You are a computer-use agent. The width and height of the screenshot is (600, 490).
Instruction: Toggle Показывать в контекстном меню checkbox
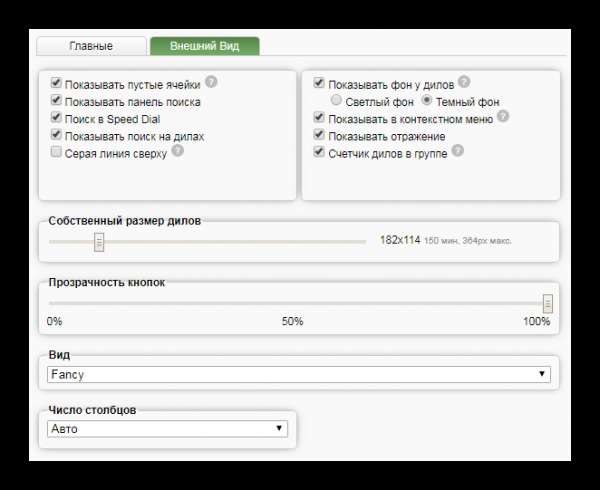click(x=319, y=117)
